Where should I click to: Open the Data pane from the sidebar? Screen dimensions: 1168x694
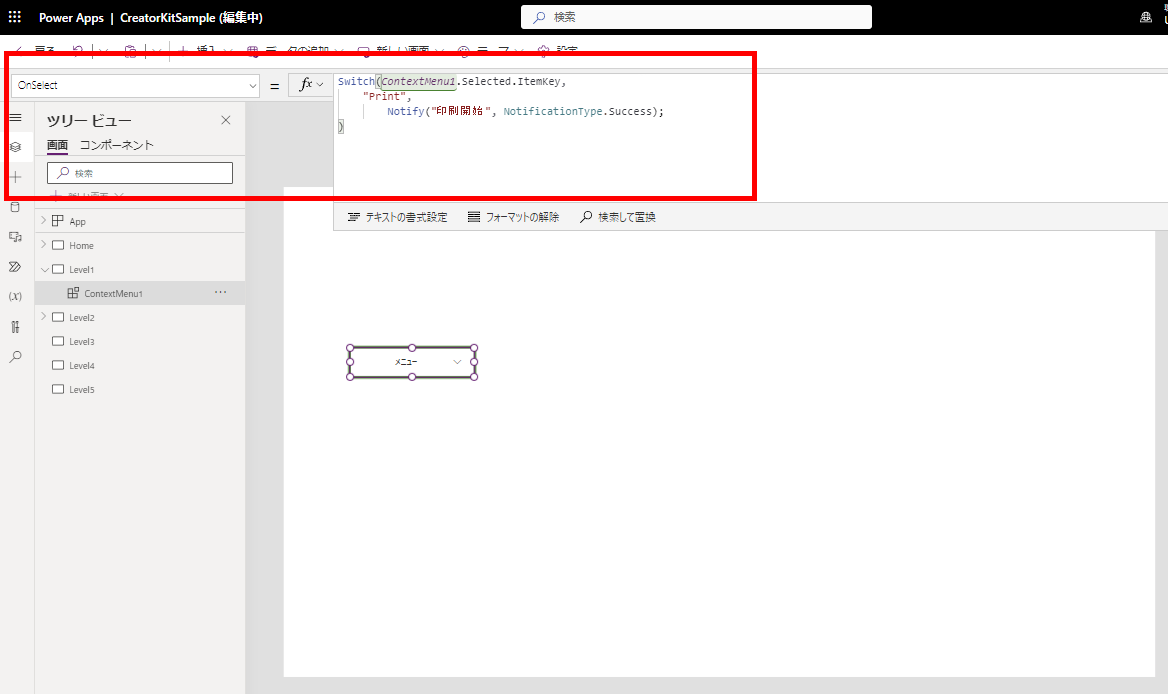(x=15, y=206)
